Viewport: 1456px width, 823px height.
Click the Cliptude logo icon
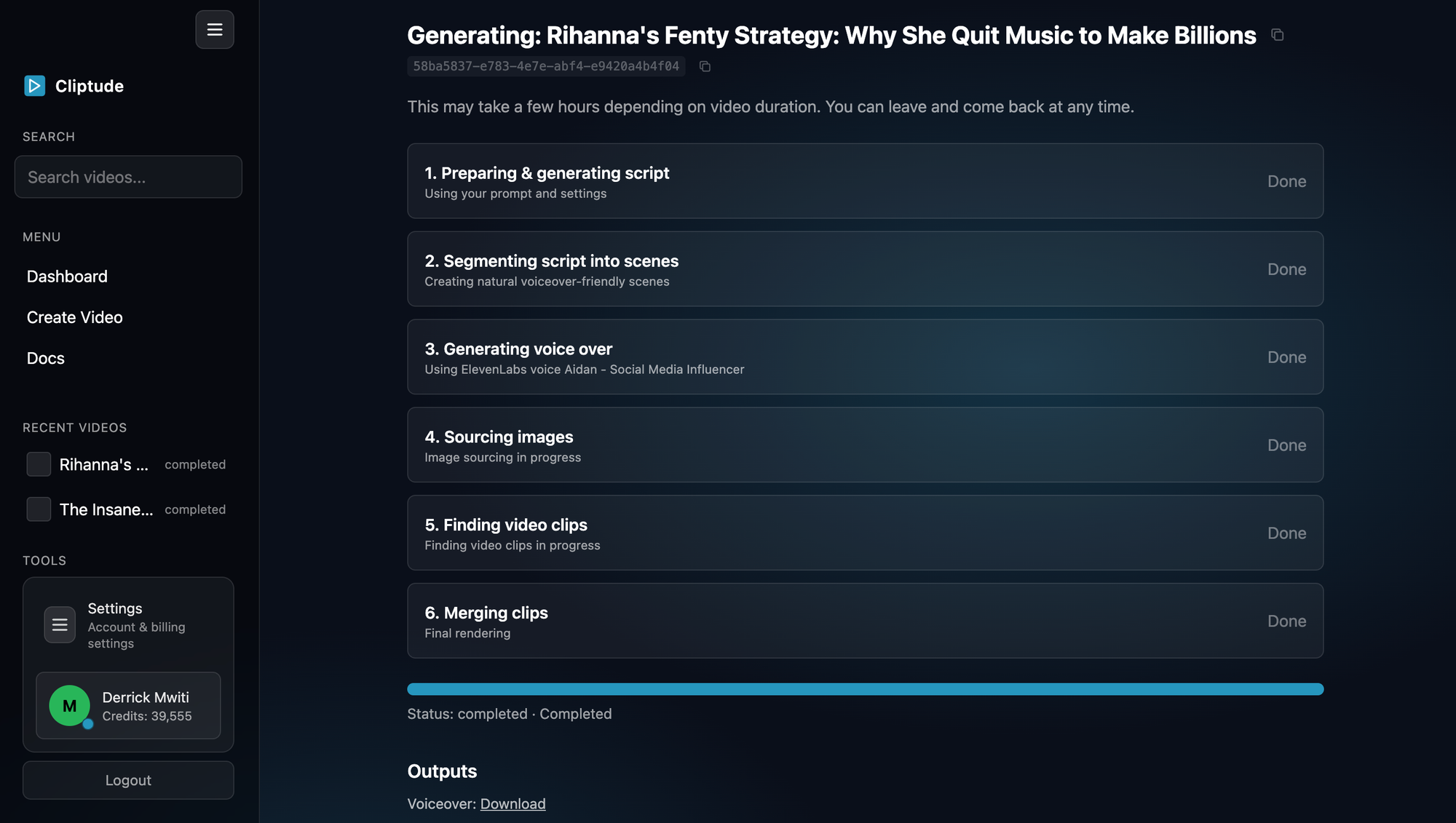pyautogui.click(x=34, y=86)
